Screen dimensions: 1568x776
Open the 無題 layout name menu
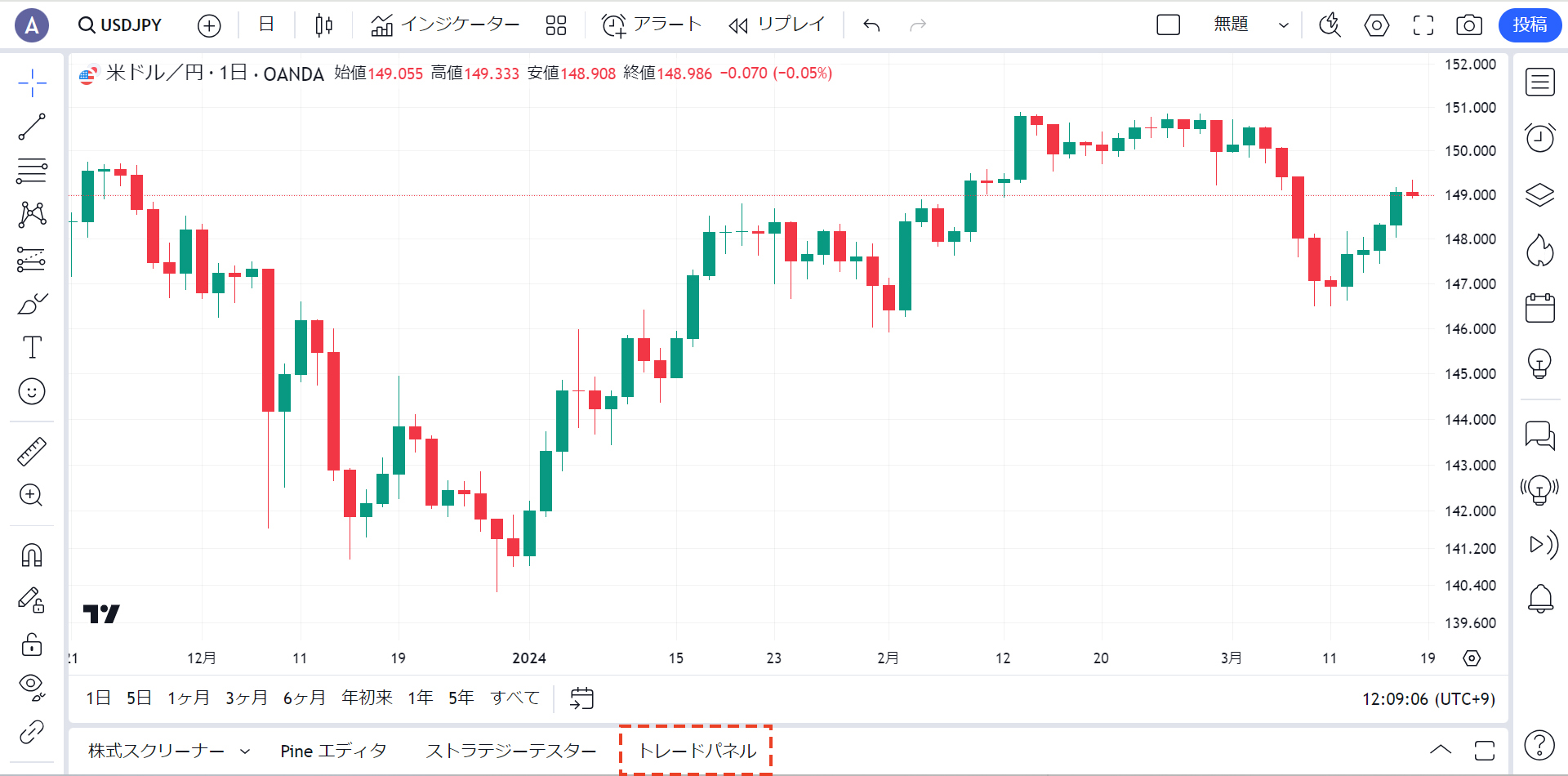point(1231,25)
